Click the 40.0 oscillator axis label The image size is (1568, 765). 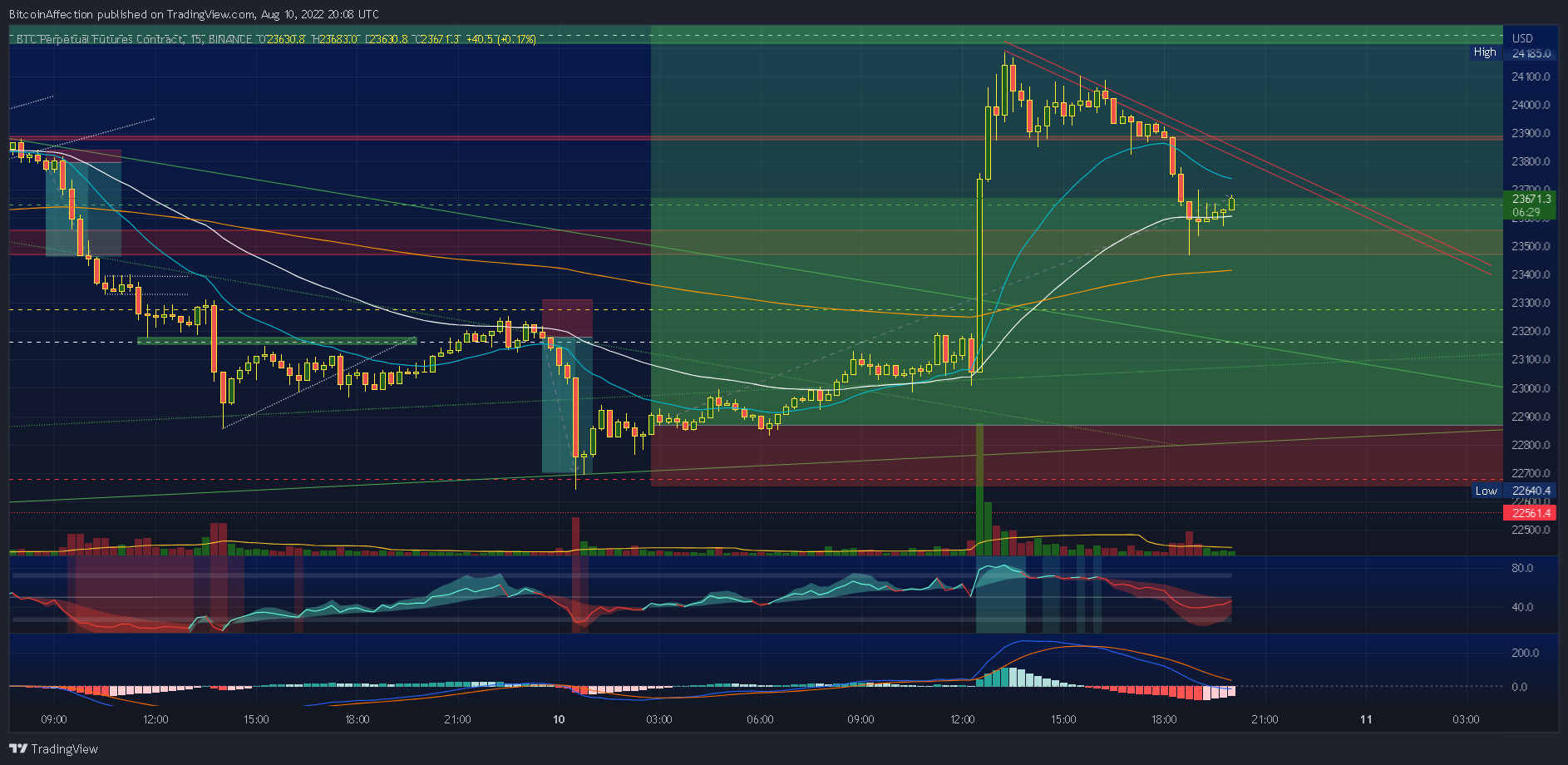click(1522, 607)
